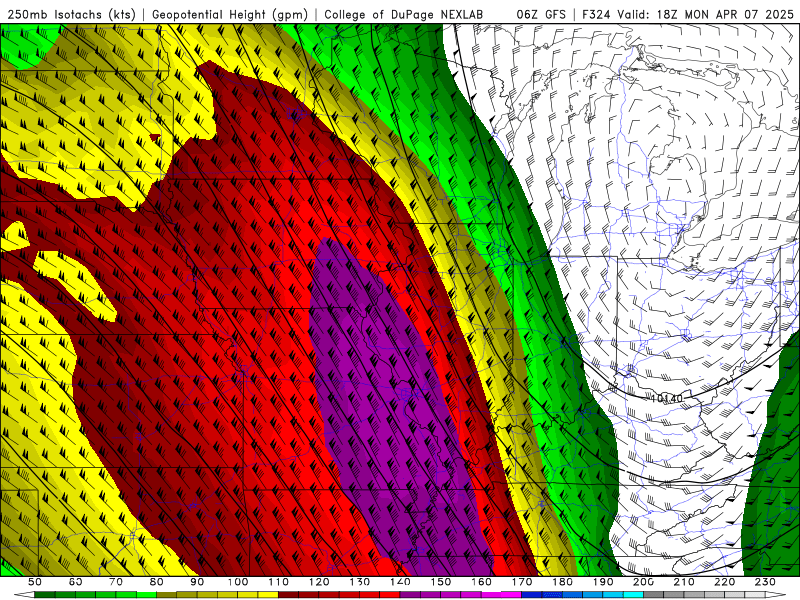
Task: Click the legend value '120'
Action: pyautogui.click(x=319, y=582)
